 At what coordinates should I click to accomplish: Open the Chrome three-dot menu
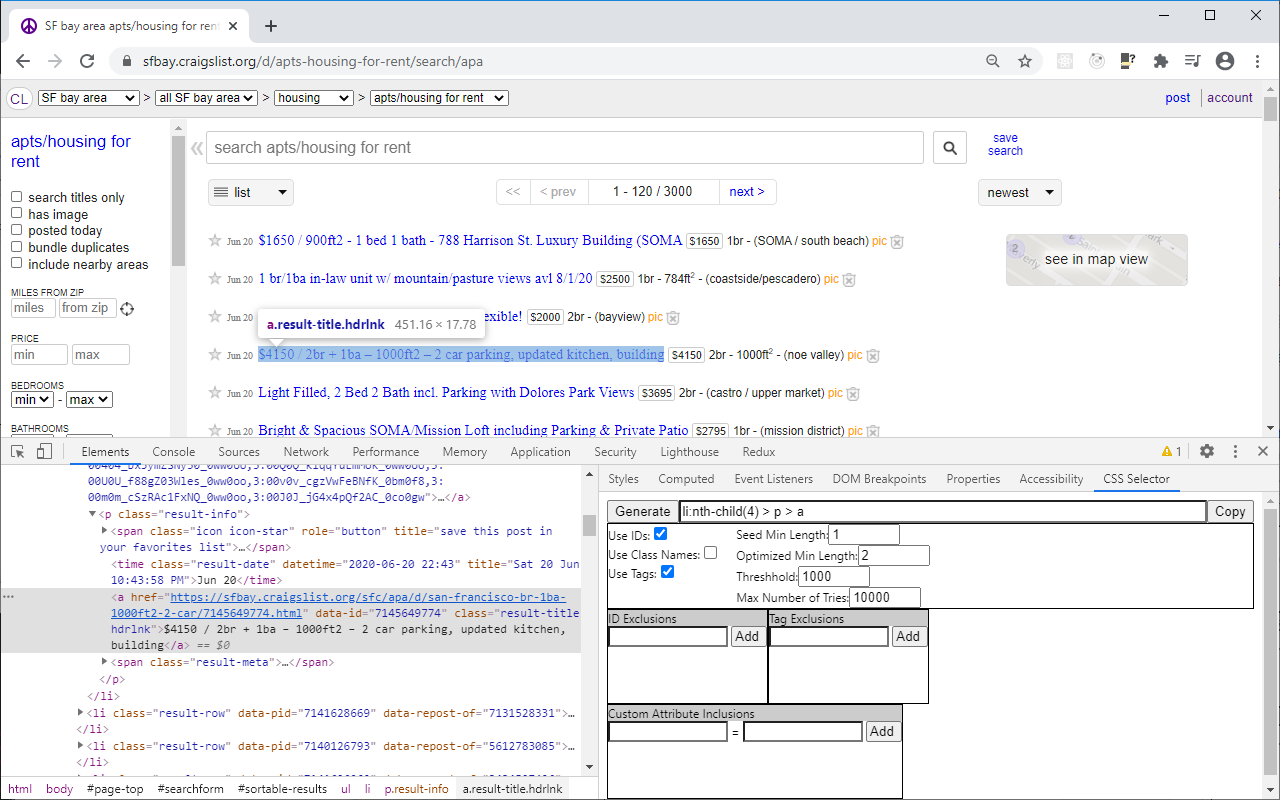coord(1257,61)
